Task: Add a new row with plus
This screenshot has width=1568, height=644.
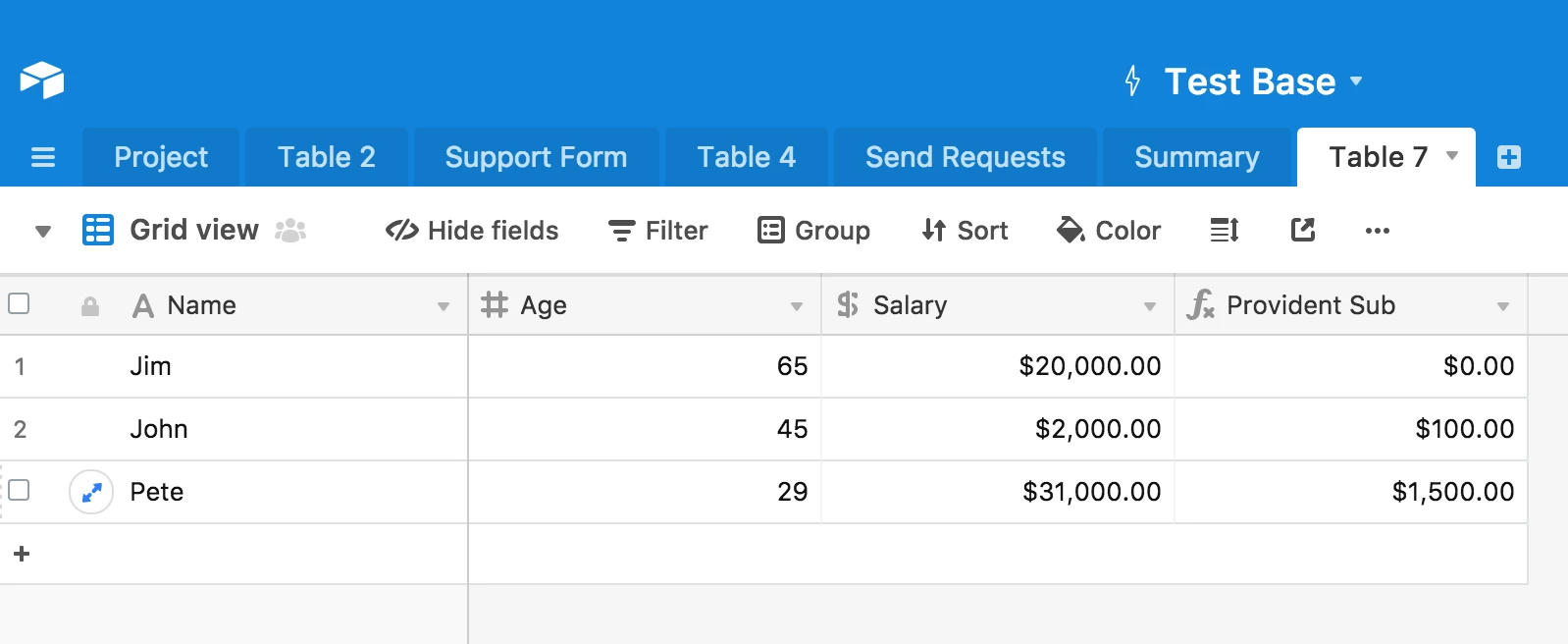Action: (x=22, y=554)
